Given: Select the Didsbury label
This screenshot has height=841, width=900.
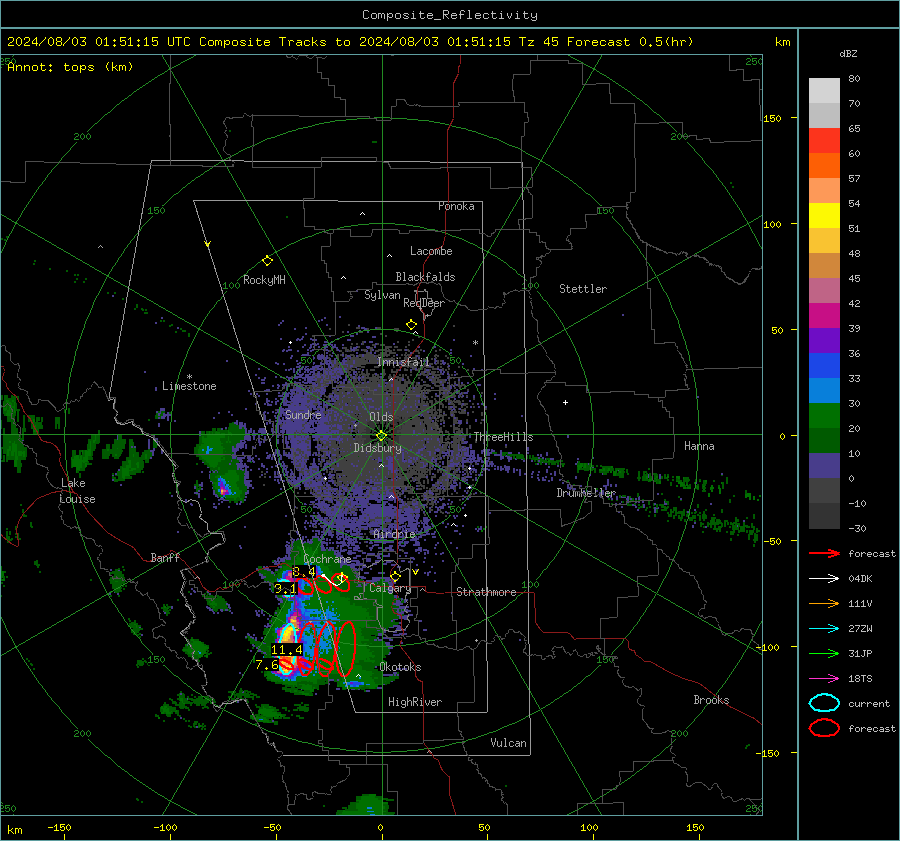Looking at the screenshot, I should [377, 448].
